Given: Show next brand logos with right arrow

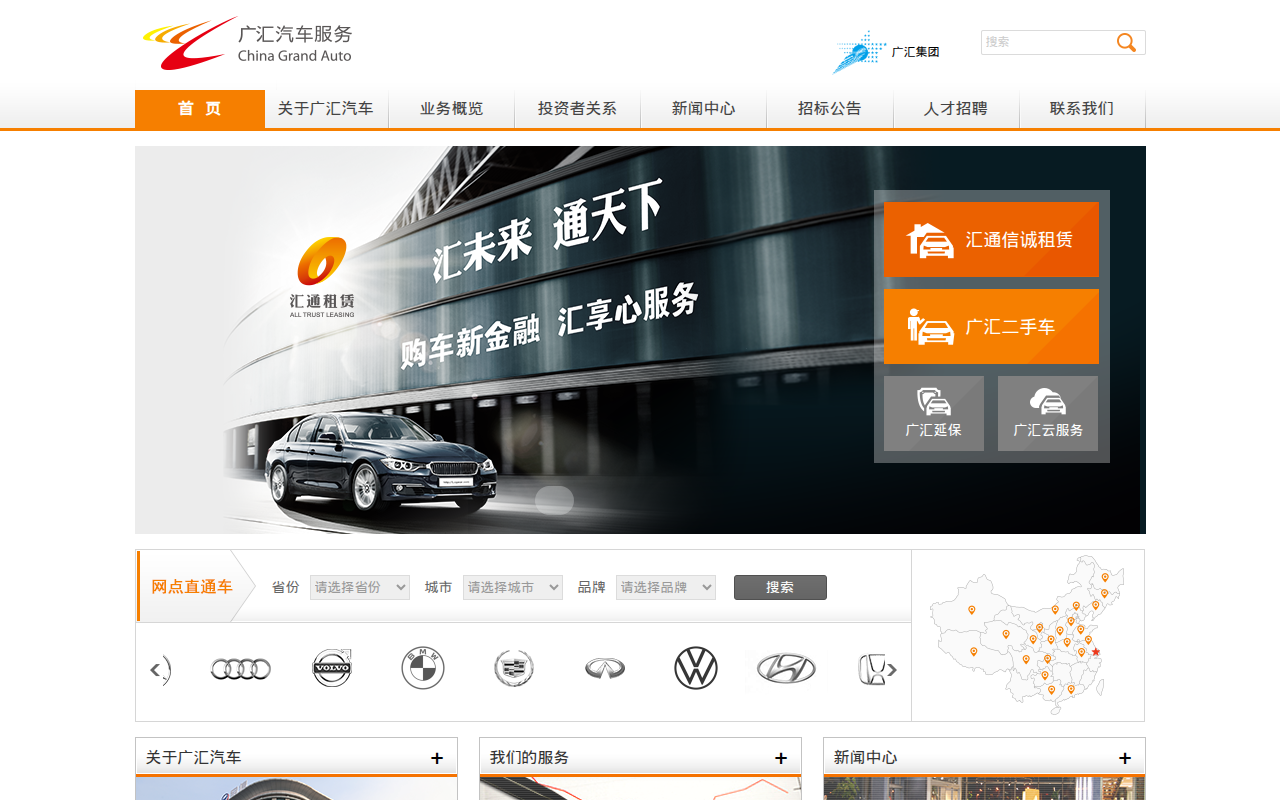Looking at the screenshot, I should pos(892,670).
